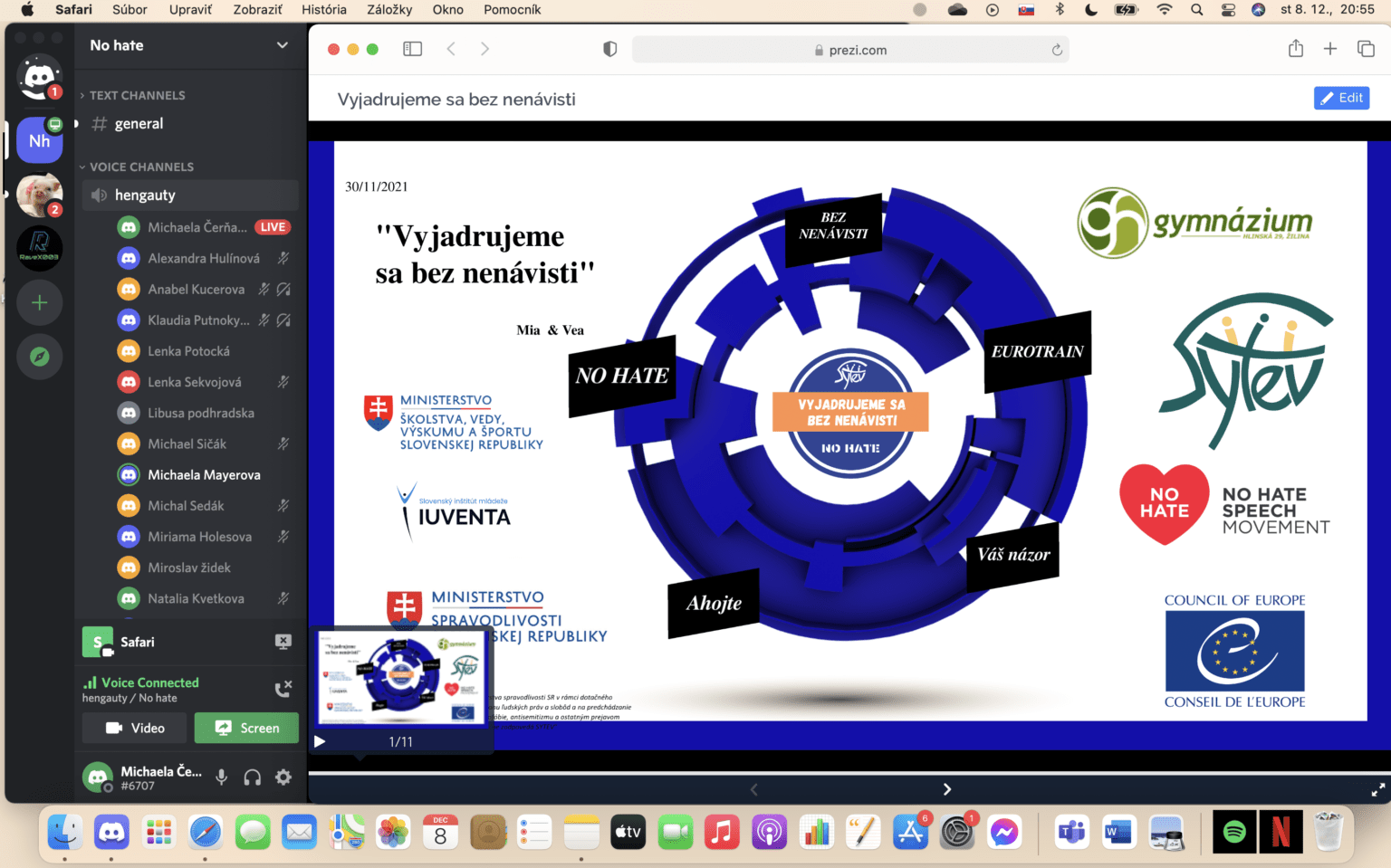Open Microsoft Teams from the Dock

pyautogui.click(x=1072, y=832)
